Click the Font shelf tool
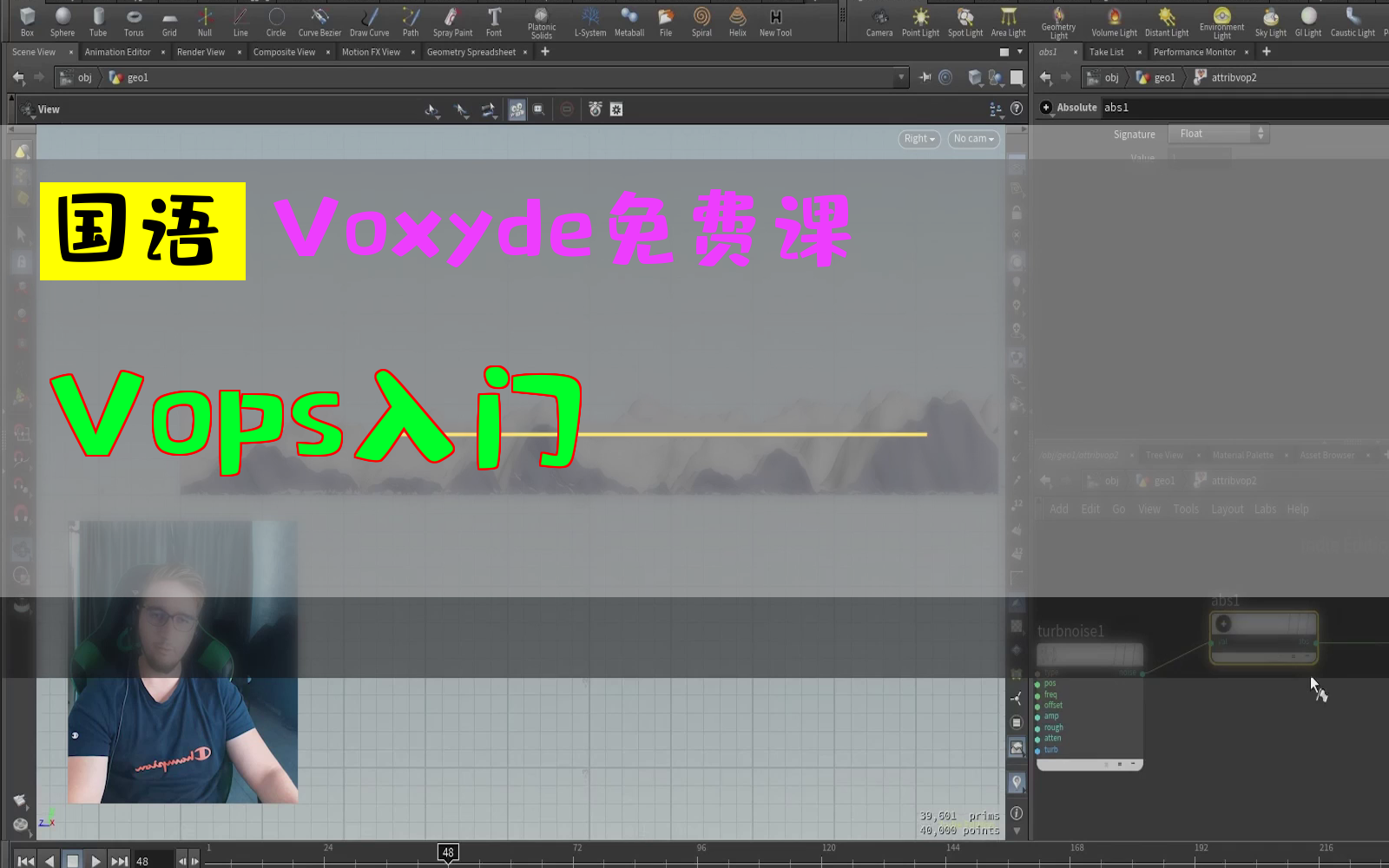1389x868 pixels. click(x=494, y=22)
